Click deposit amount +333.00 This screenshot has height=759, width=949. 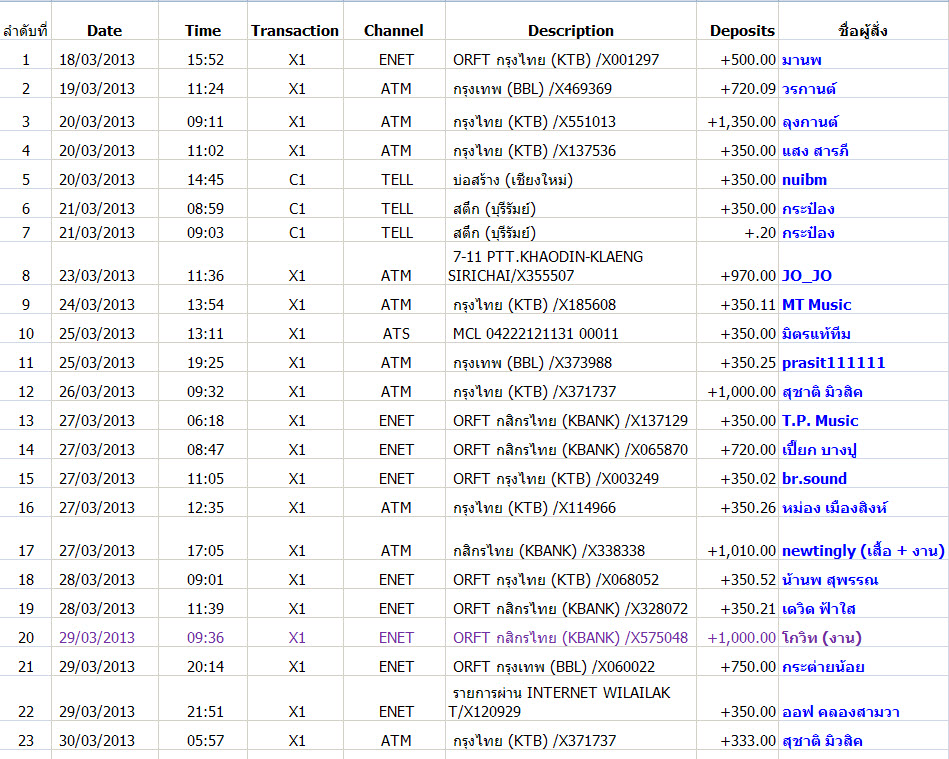747,741
